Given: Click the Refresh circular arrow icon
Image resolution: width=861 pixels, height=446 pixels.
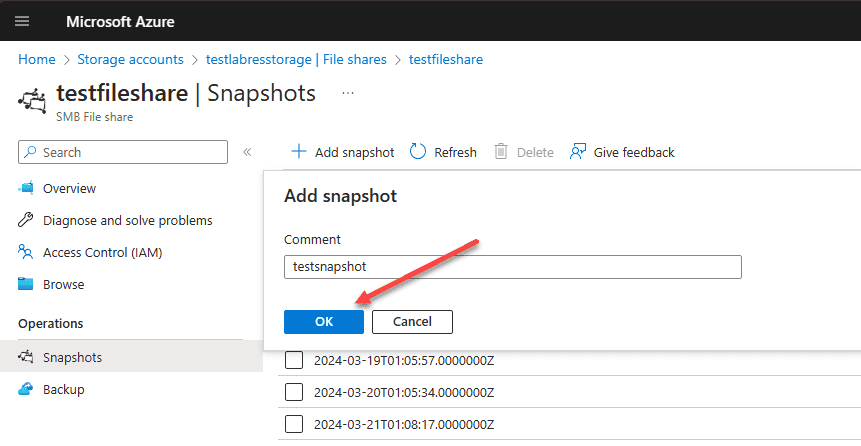Looking at the screenshot, I should (418, 152).
